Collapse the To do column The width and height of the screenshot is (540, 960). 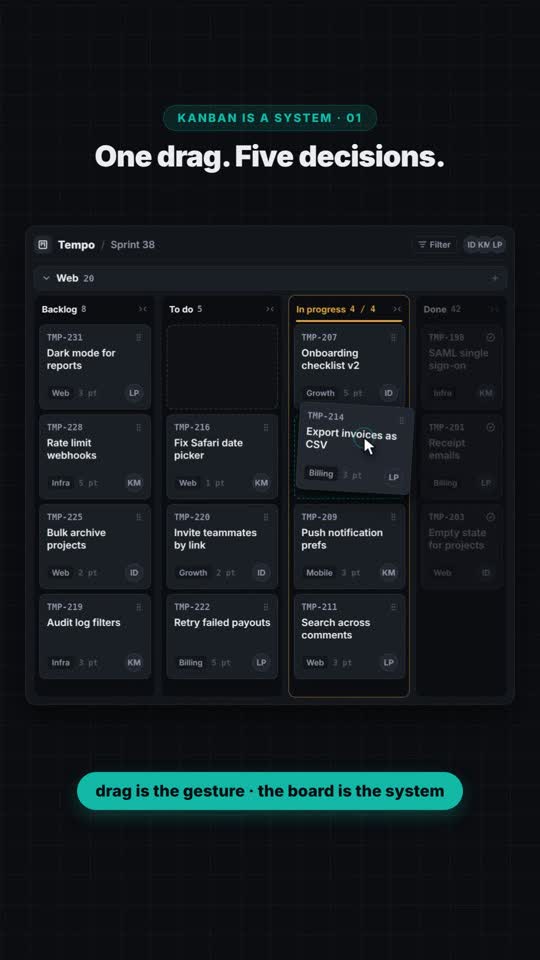coord(270,309)
